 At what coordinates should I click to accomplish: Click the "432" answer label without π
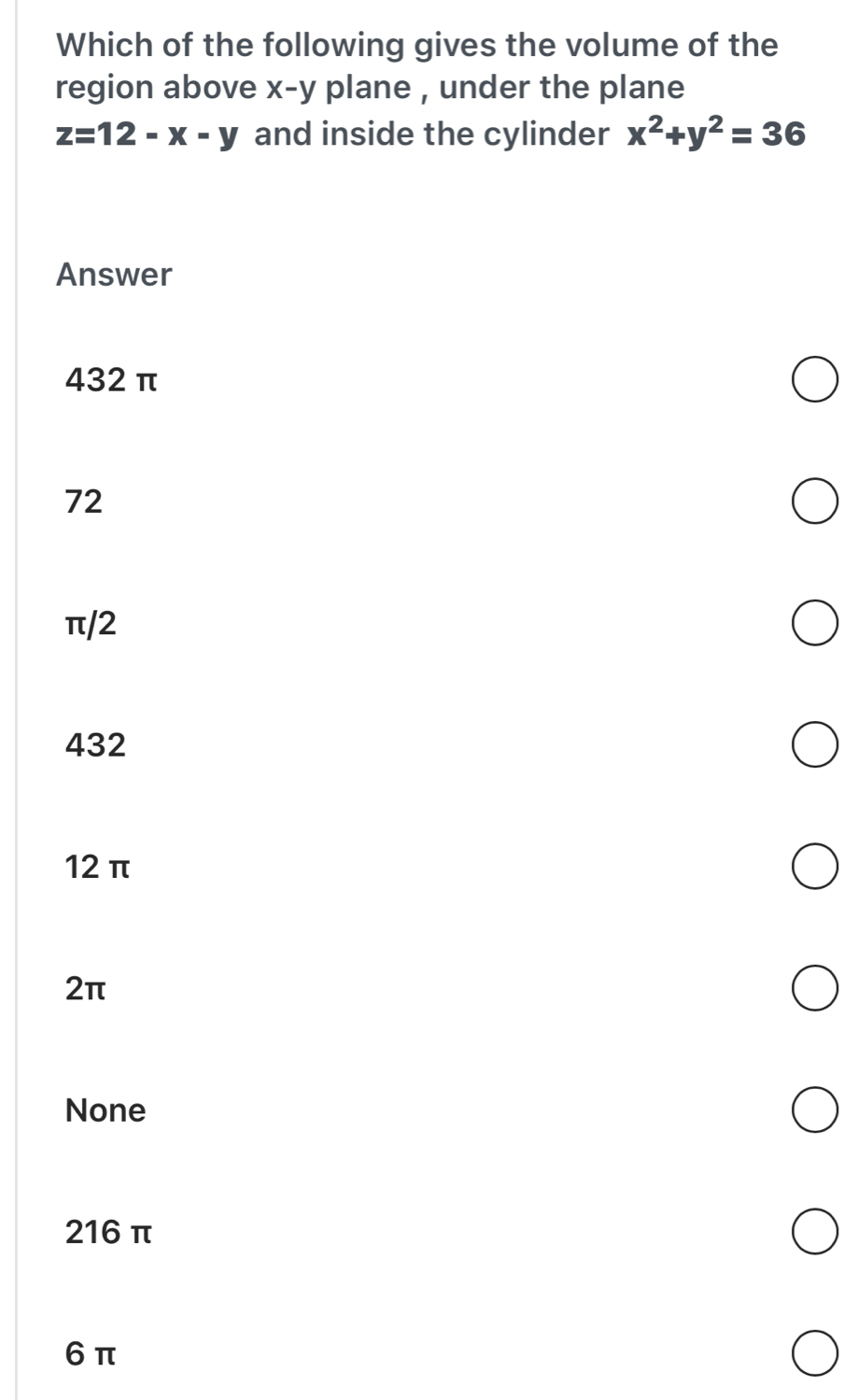95,744
